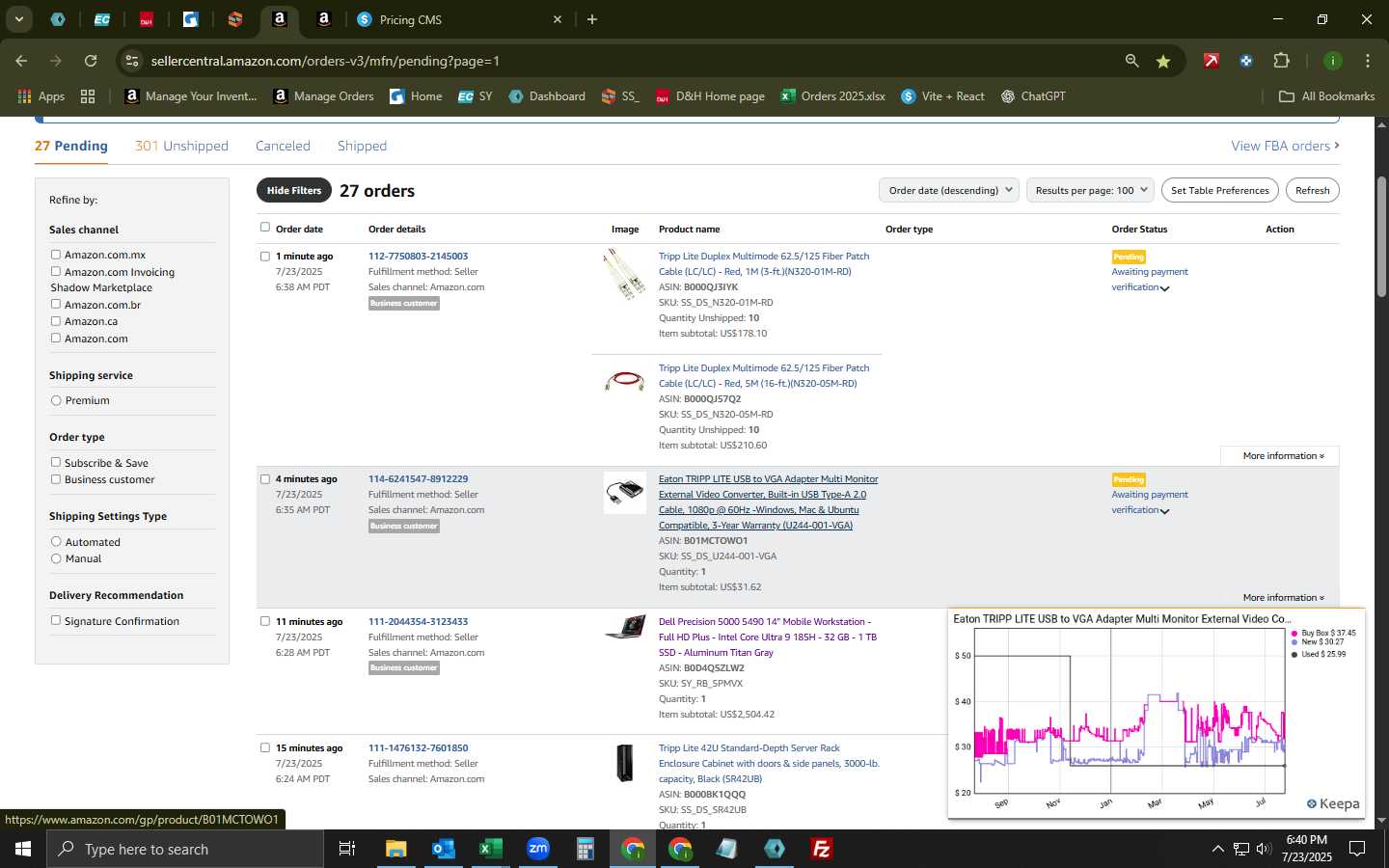Open the D&H Home page bookmark
The image size is (1389, 868).
[x=710, y=96]
